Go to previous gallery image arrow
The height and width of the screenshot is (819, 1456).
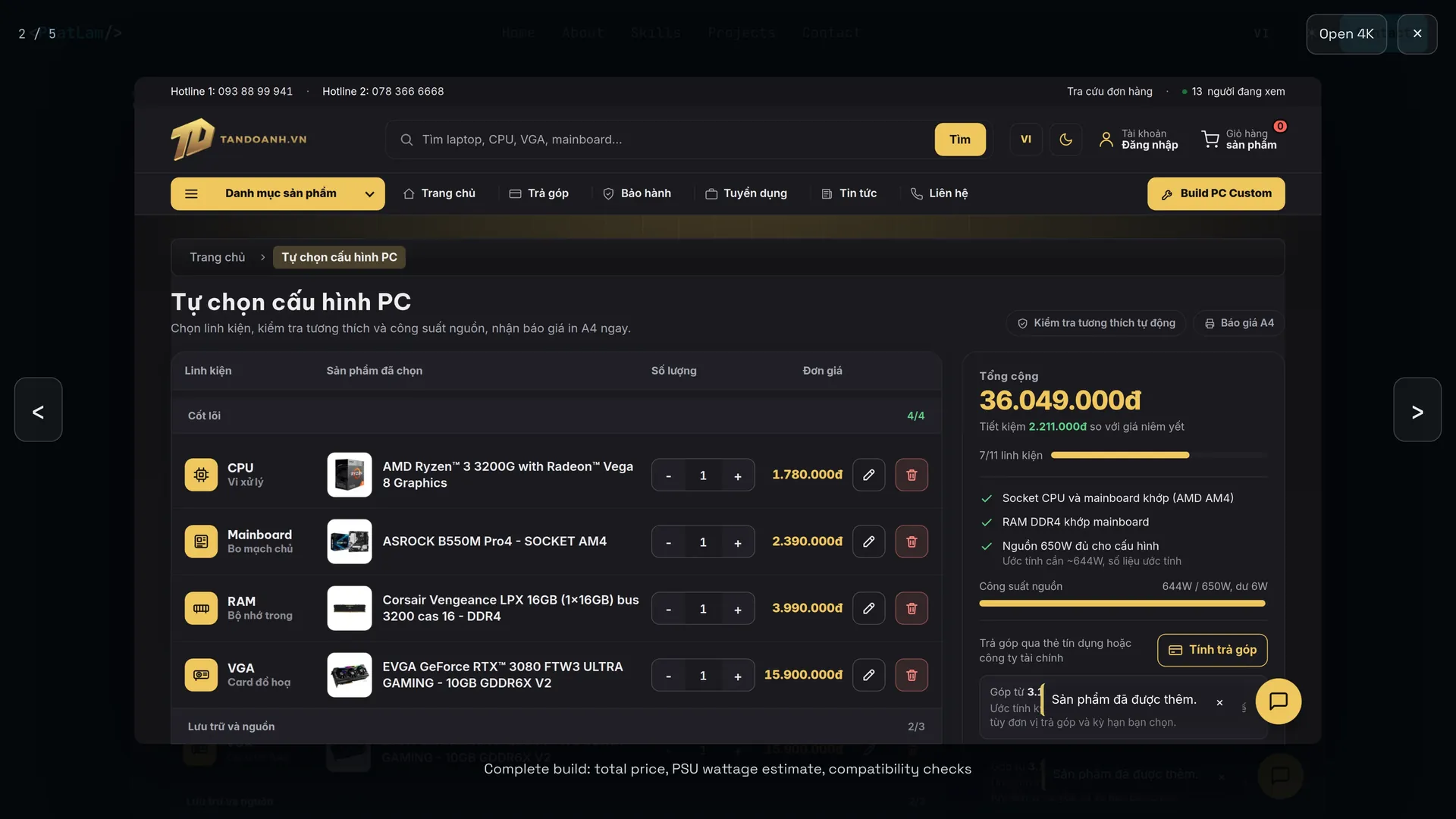coord(38,410)
